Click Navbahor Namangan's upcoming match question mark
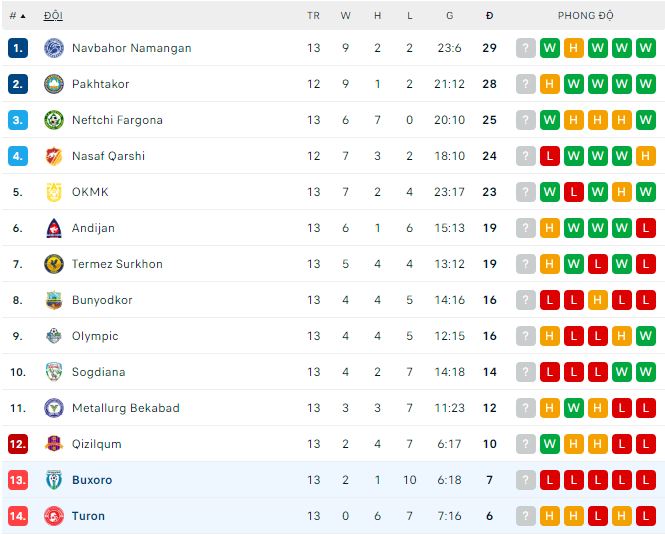The width and height of the screenshot is (665, 535). click(x=526, y=48)
